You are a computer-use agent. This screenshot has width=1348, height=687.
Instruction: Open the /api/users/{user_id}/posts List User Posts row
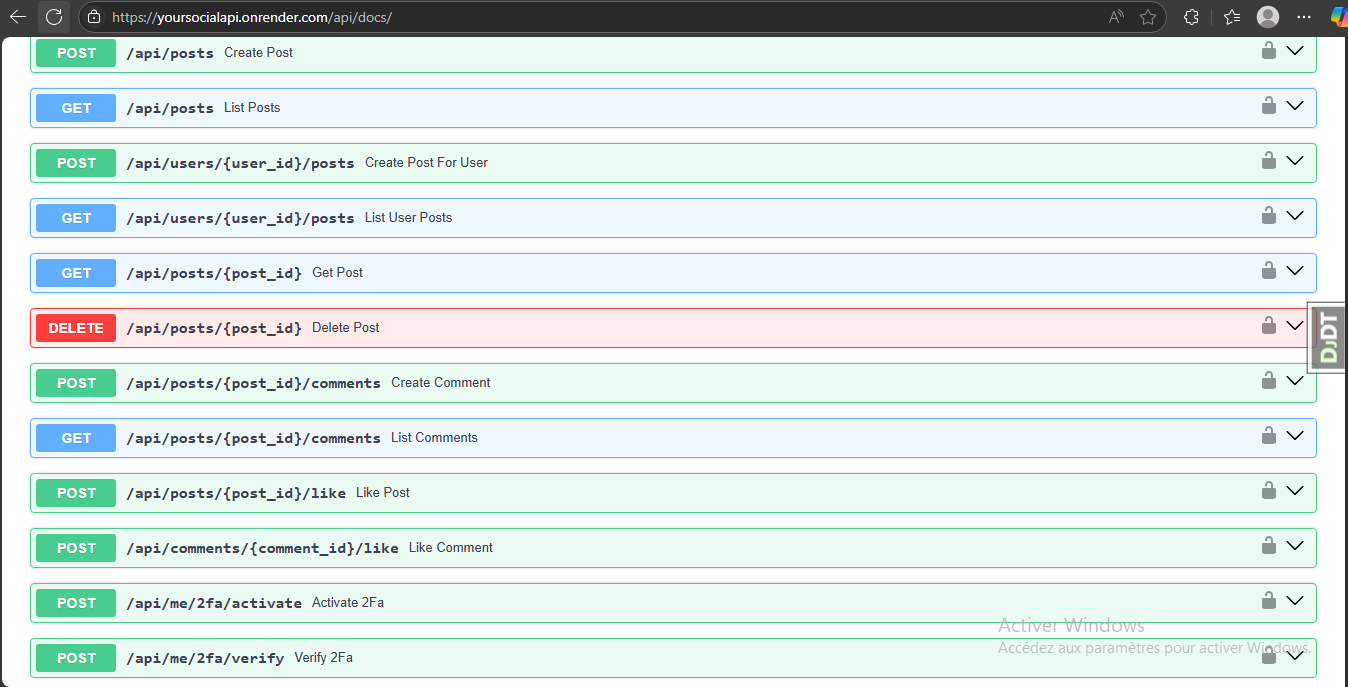[240, 218]
